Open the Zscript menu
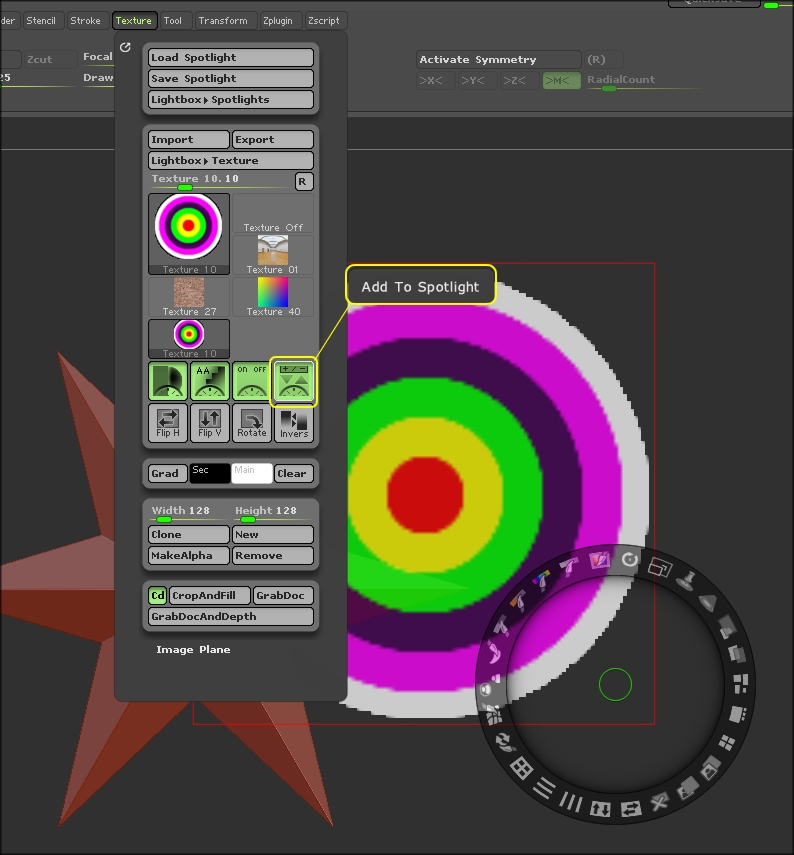 (324, 21)
